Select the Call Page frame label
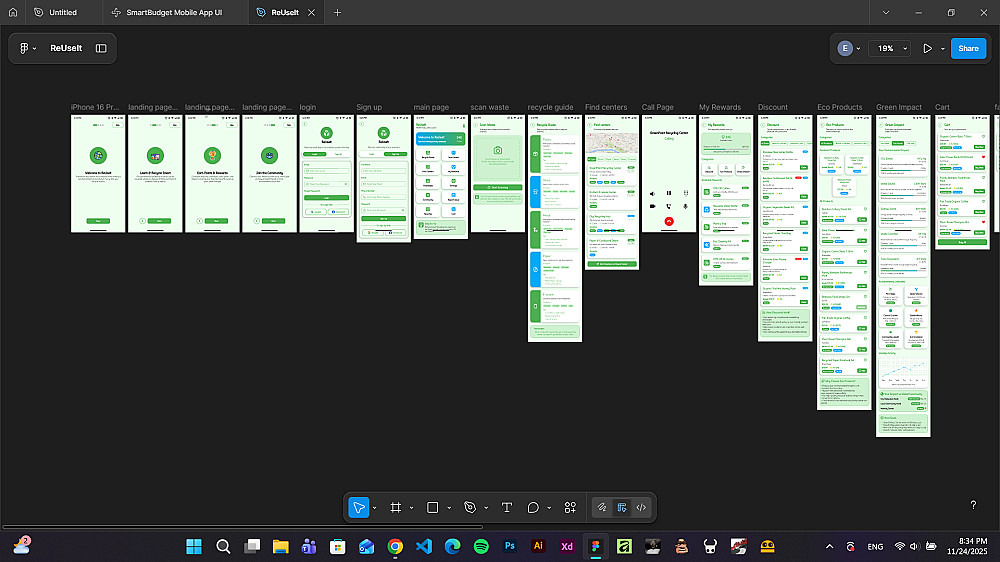Screen dimensions: 1000x562 pyautogui.click(x=658, y=107)
